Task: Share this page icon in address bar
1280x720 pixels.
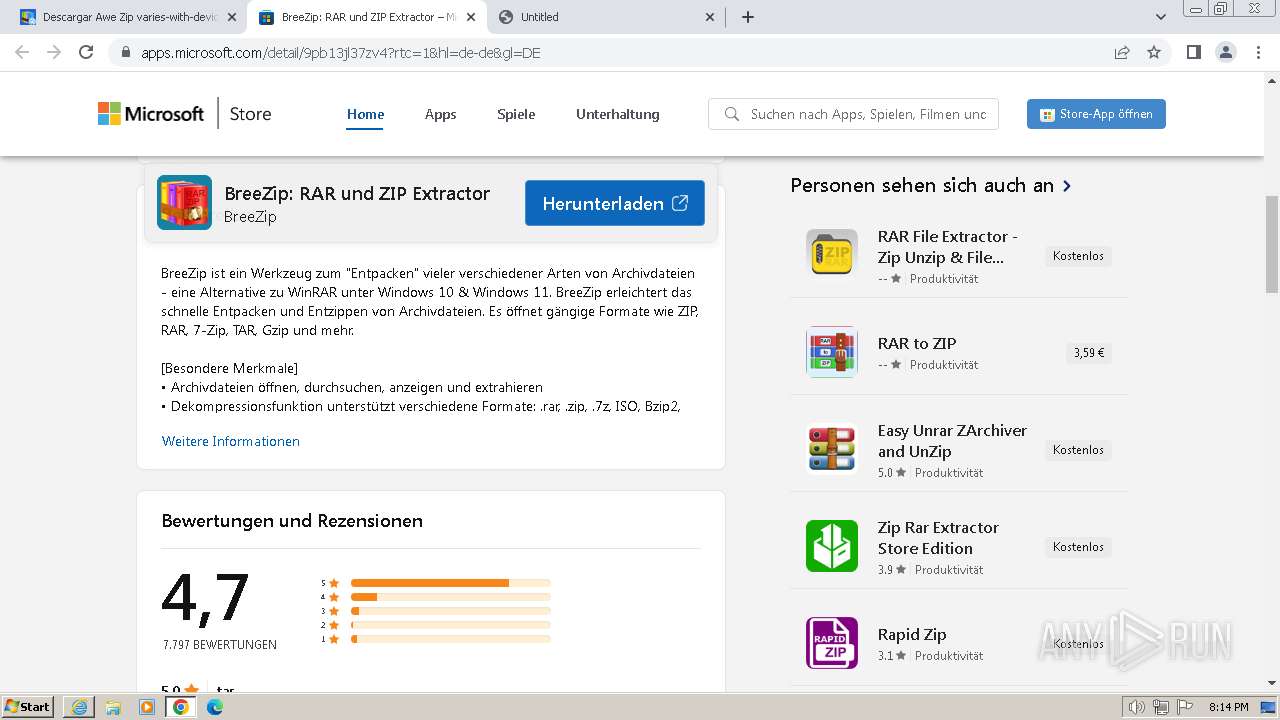Action: pyautogui.click(x=1122, y=52)
